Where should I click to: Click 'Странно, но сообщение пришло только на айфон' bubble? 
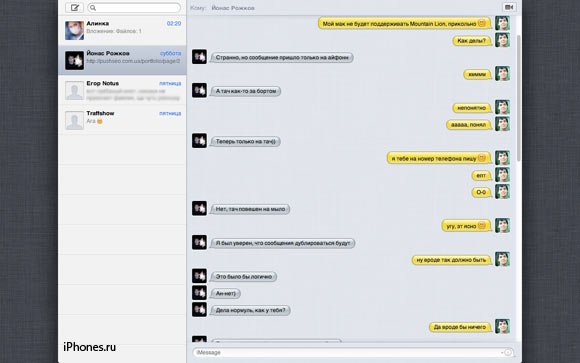tap(282, 57)
